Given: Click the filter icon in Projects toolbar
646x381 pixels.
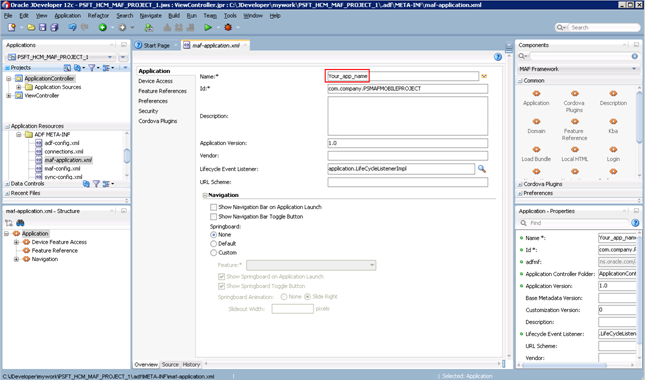Looking at the screenshot, I should point(91,68).
